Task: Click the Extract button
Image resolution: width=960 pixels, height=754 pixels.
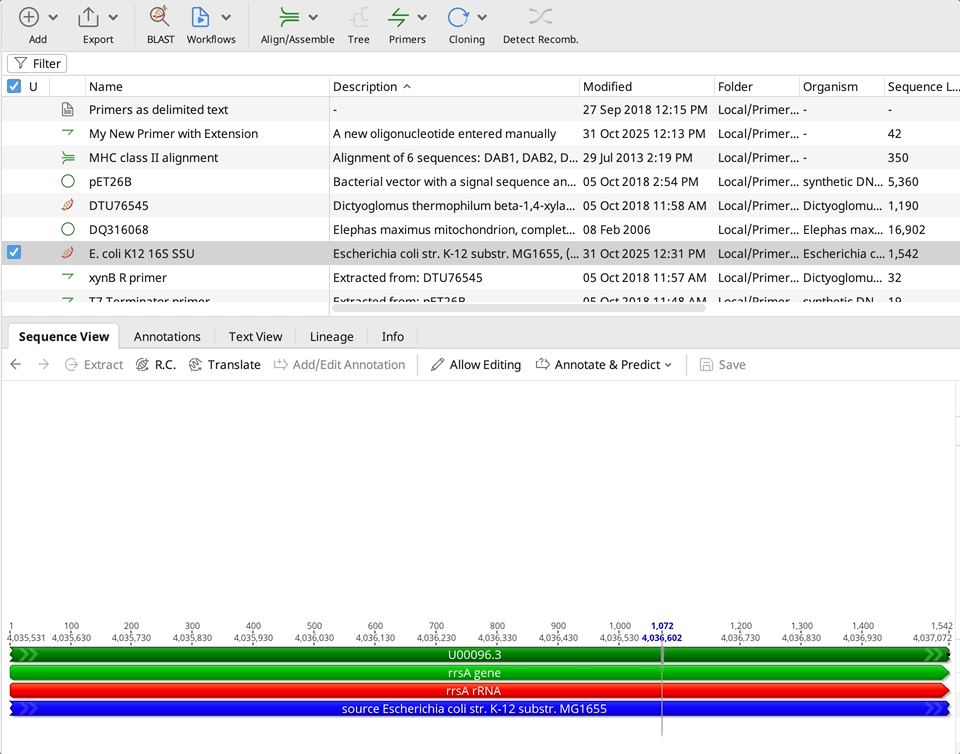Action: click(94, 365)
